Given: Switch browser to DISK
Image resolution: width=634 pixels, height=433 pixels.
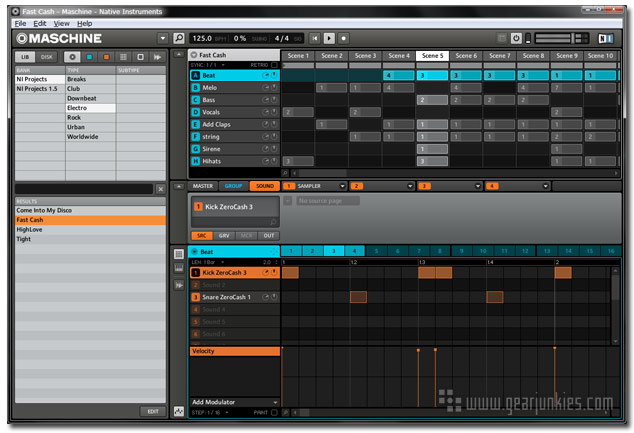Looking at the screenshot, I should click(x=47, y=57).
